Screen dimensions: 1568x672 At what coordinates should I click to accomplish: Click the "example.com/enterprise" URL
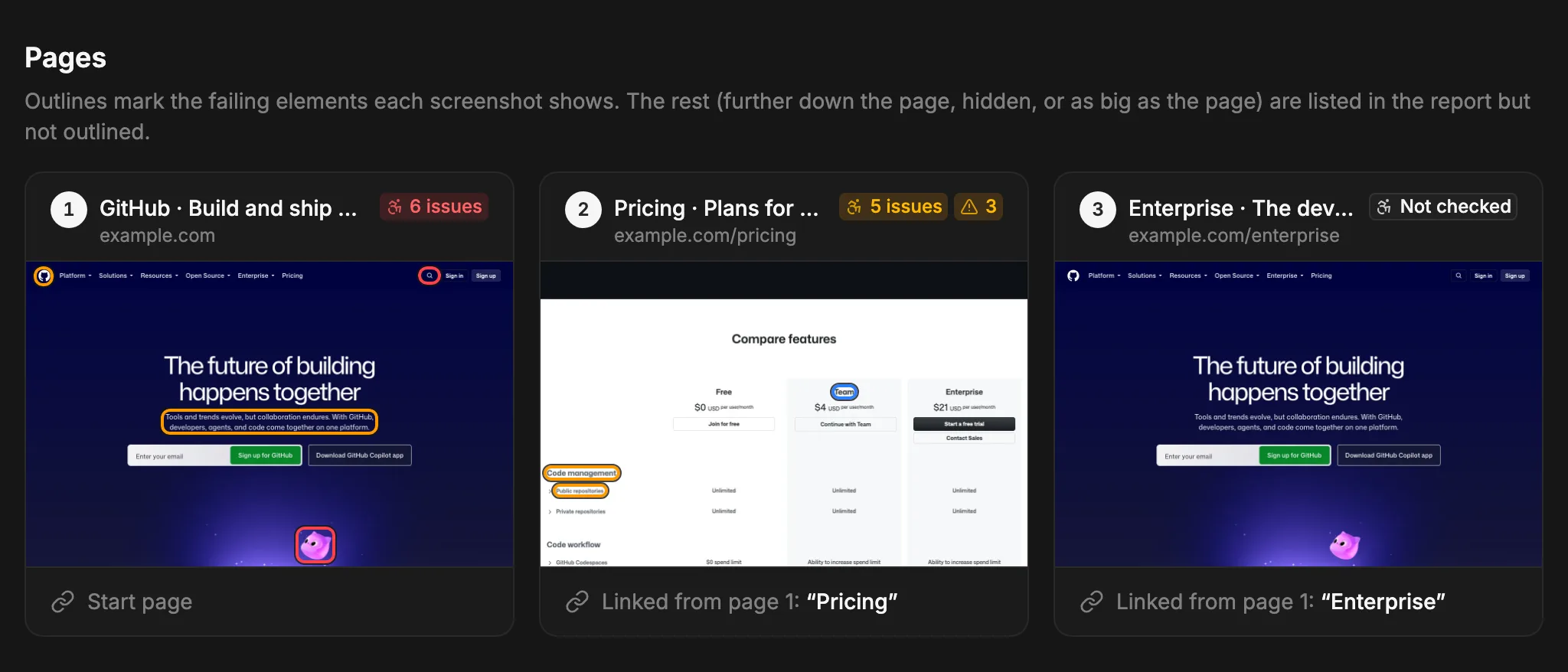(1234, 236)
